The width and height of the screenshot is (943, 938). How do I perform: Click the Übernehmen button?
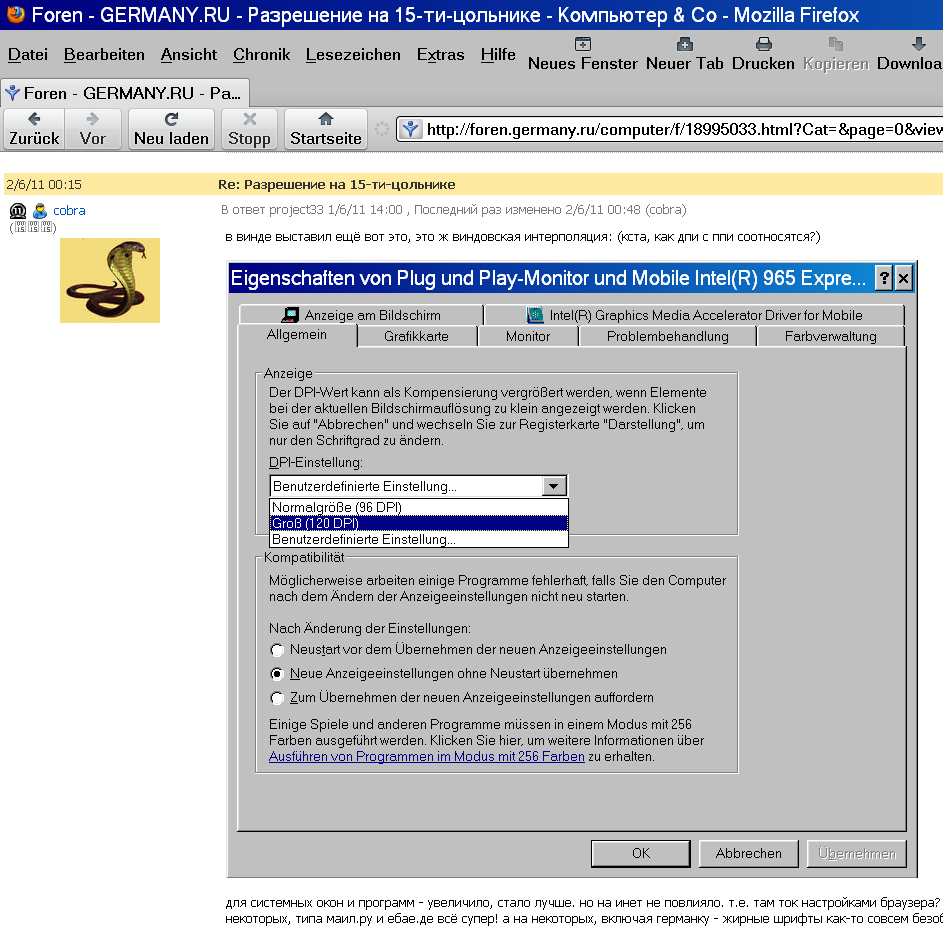(857, 853)
